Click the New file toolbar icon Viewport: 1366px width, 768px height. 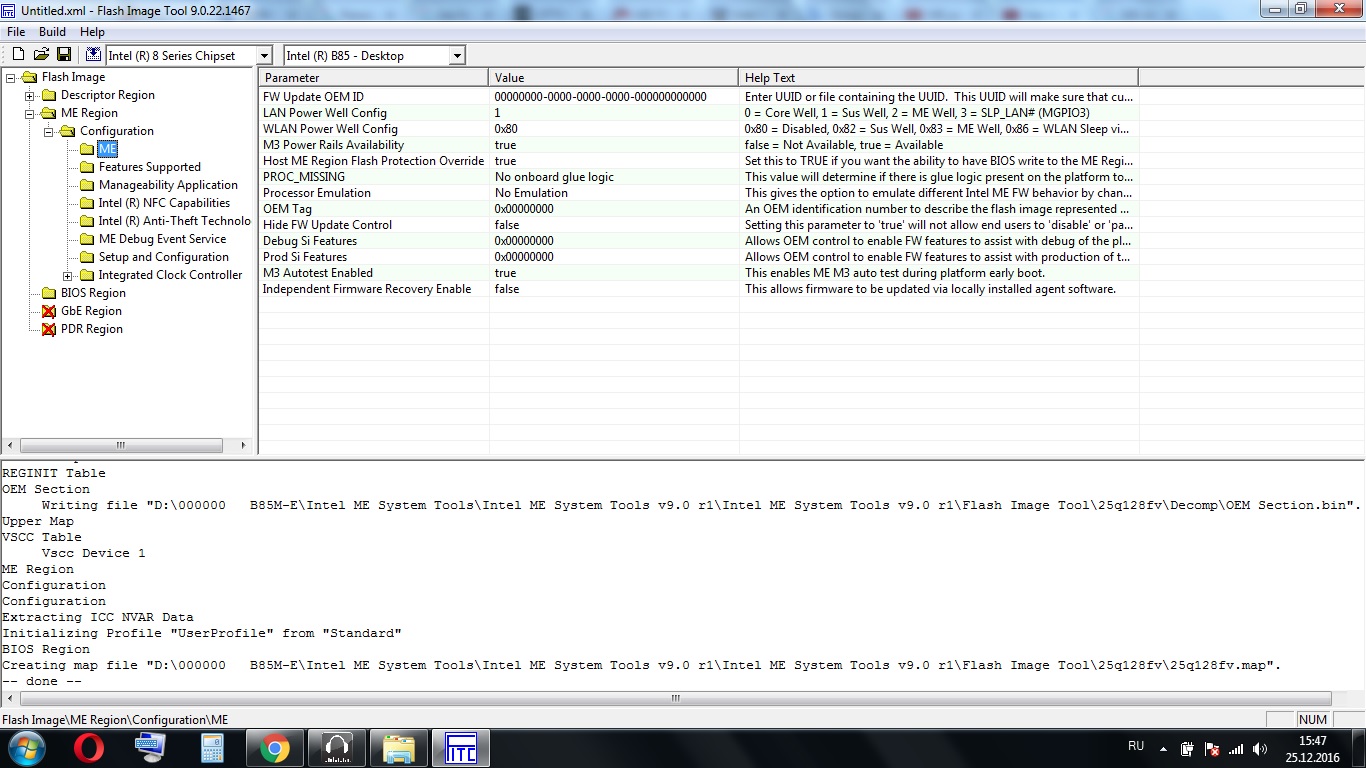[18, 55]
